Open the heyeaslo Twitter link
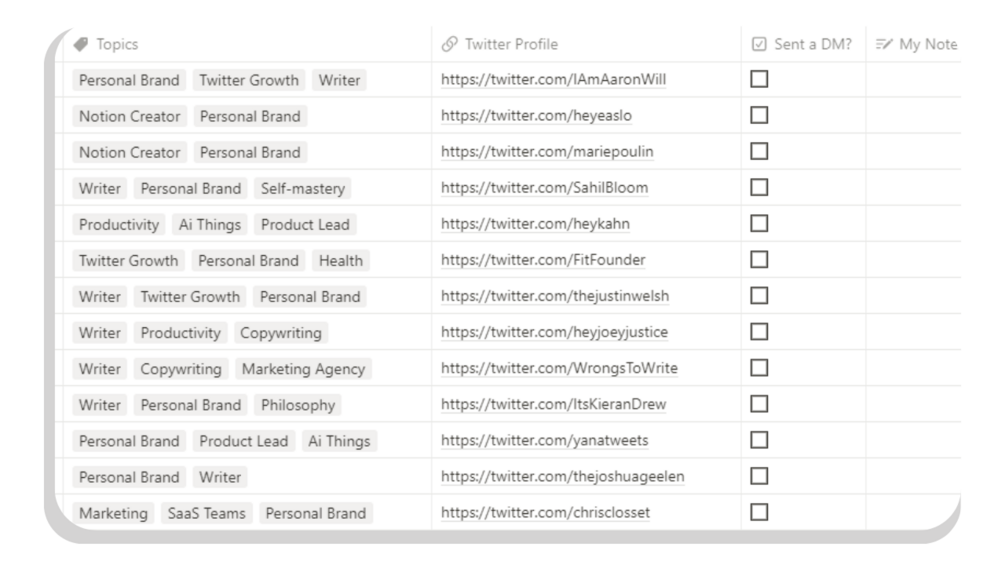 [536, 116]
